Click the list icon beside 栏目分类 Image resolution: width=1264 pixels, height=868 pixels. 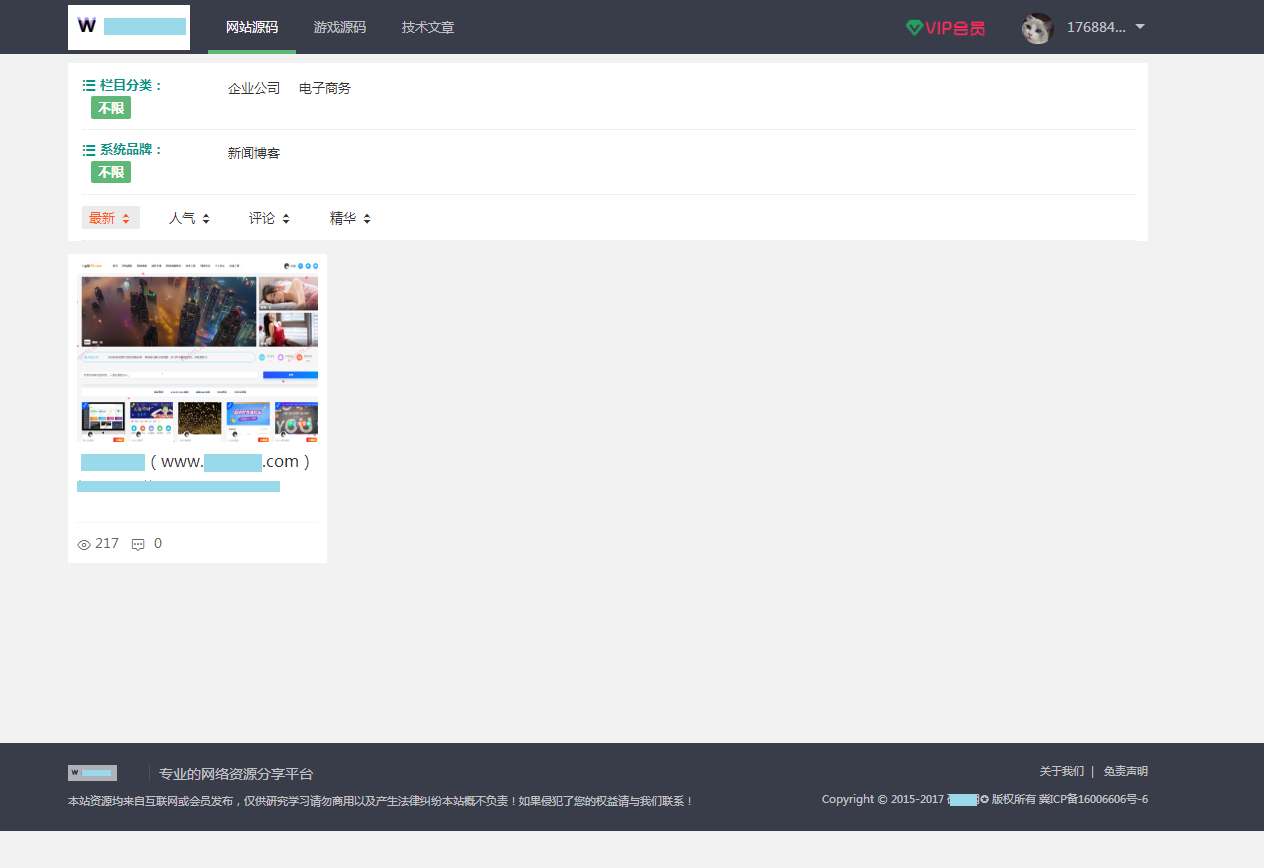89,86
